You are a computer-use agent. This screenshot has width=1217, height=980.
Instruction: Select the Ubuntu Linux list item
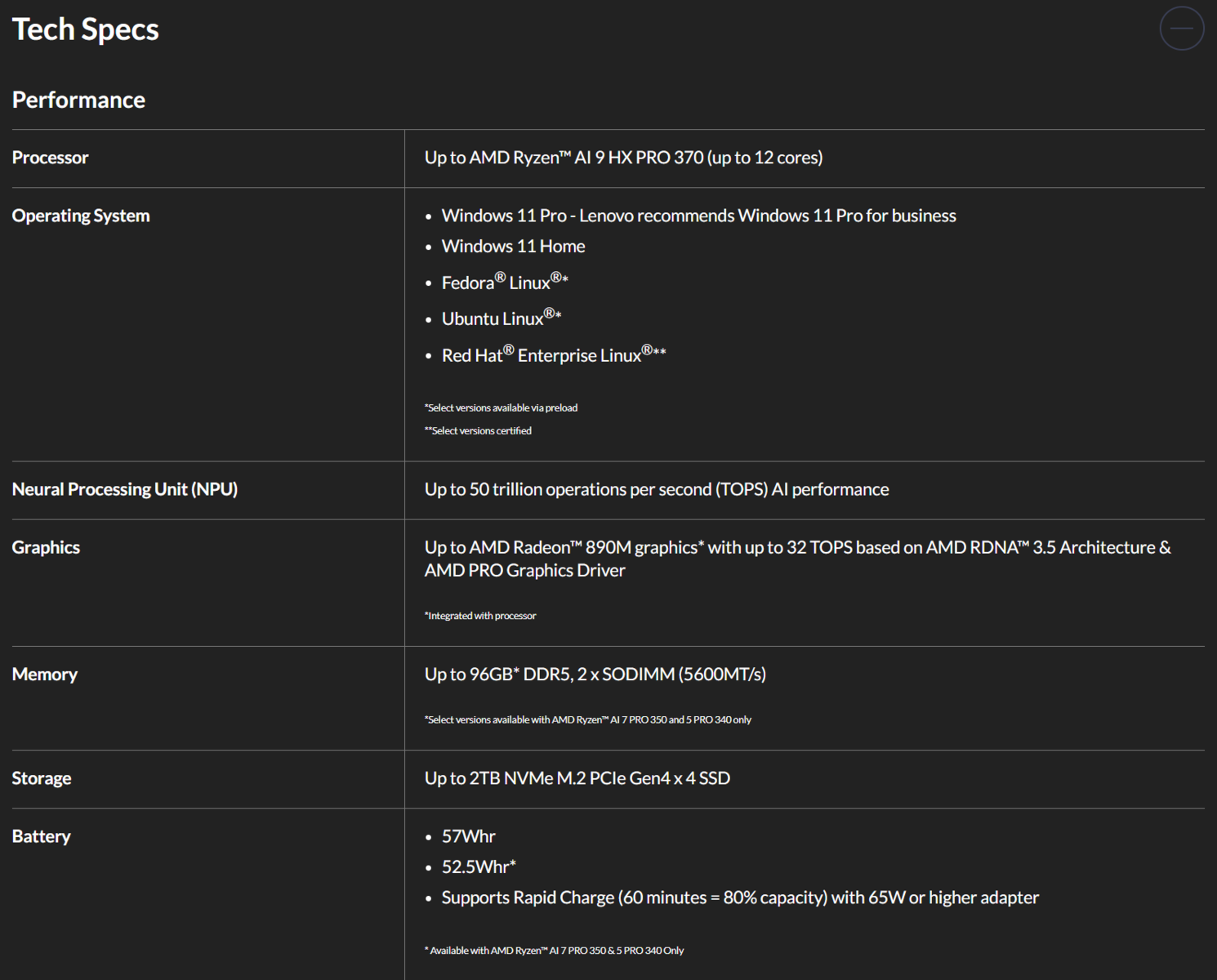[501, 318]
